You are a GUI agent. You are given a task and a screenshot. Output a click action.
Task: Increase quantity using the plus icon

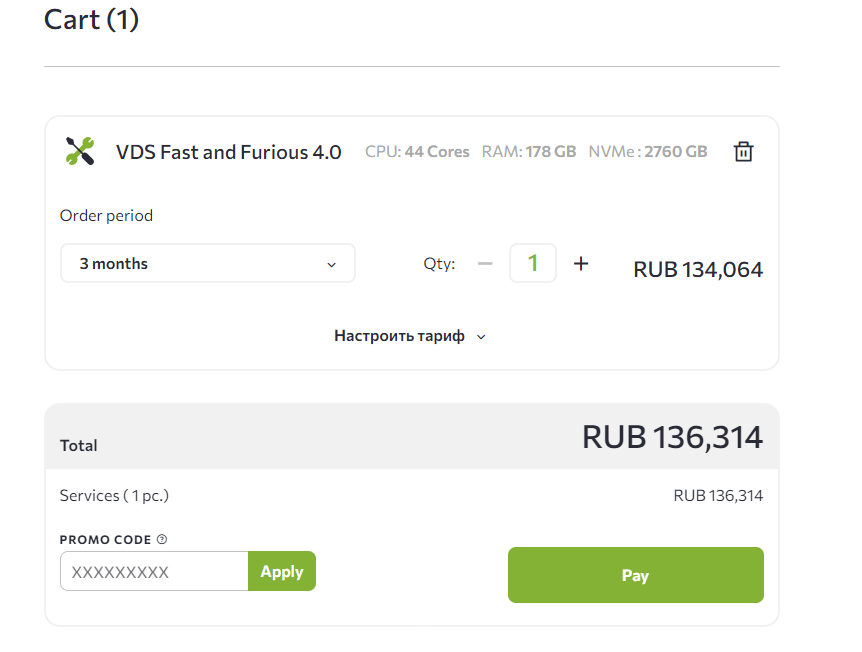point(580,263)
